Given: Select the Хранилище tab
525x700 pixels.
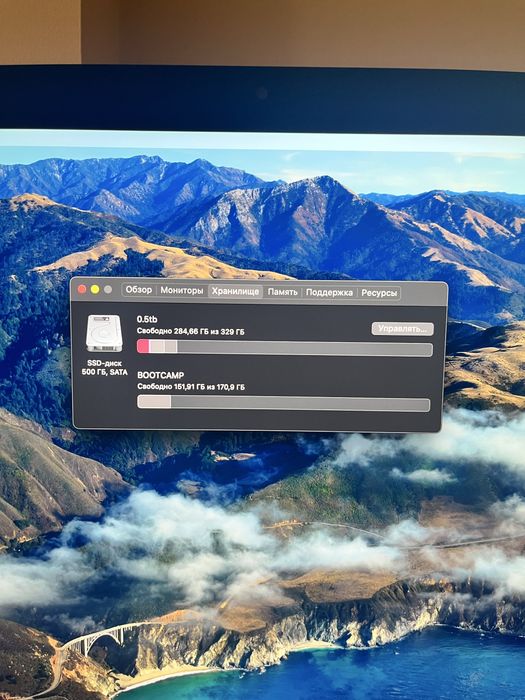Looking at the screenshot, I should [235, 292].
